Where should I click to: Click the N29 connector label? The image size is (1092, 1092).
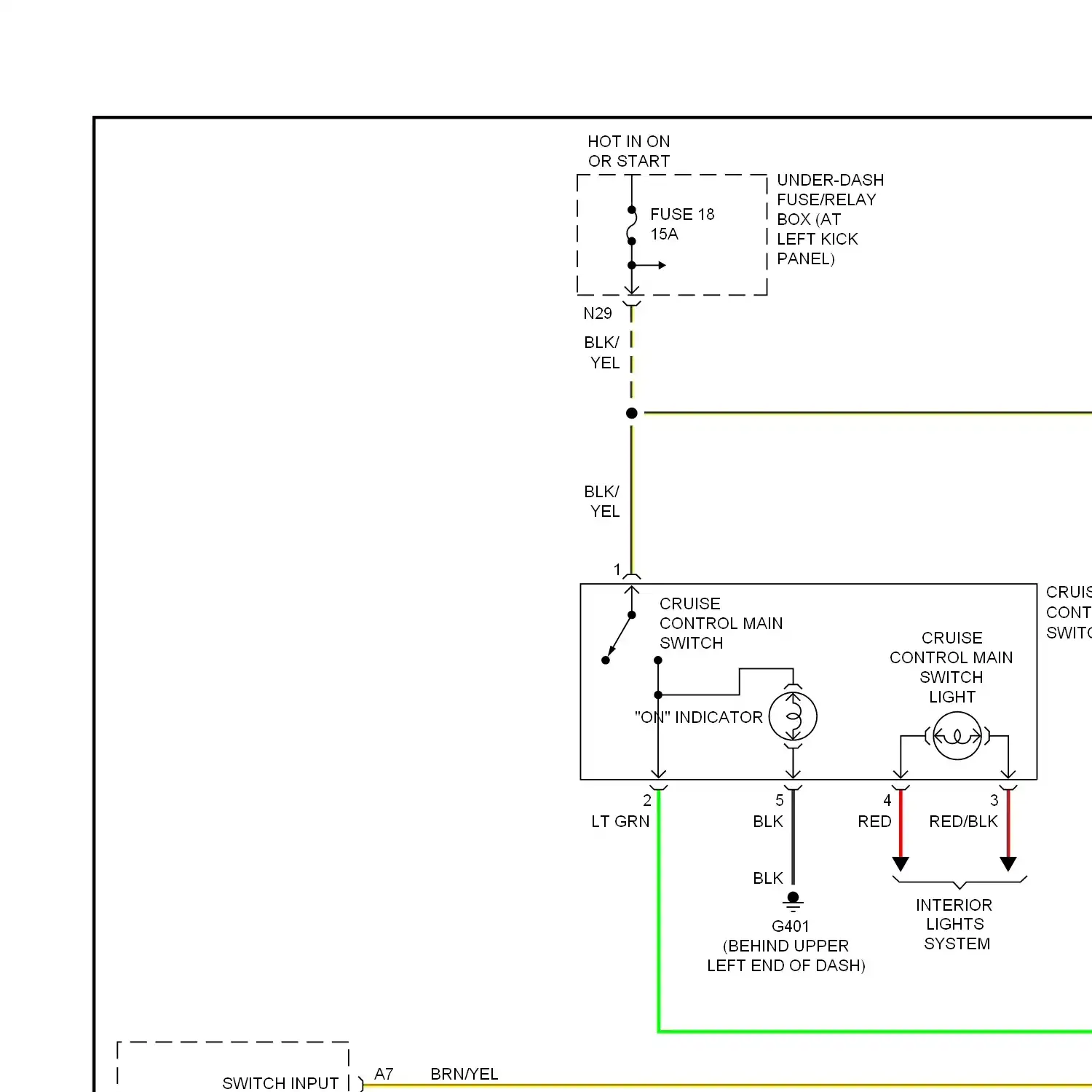597,313
